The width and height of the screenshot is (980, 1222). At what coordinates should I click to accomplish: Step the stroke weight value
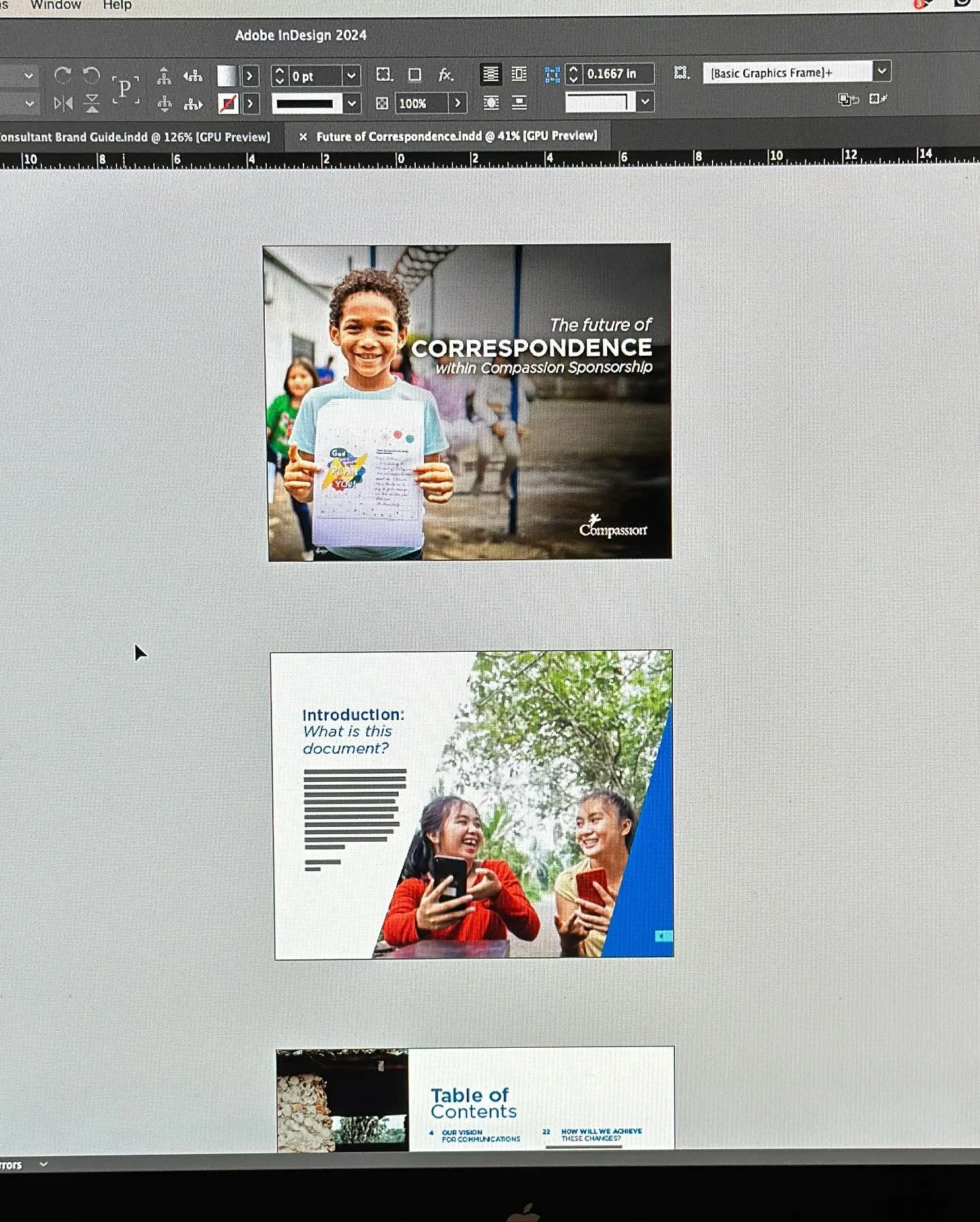(279, 76)
